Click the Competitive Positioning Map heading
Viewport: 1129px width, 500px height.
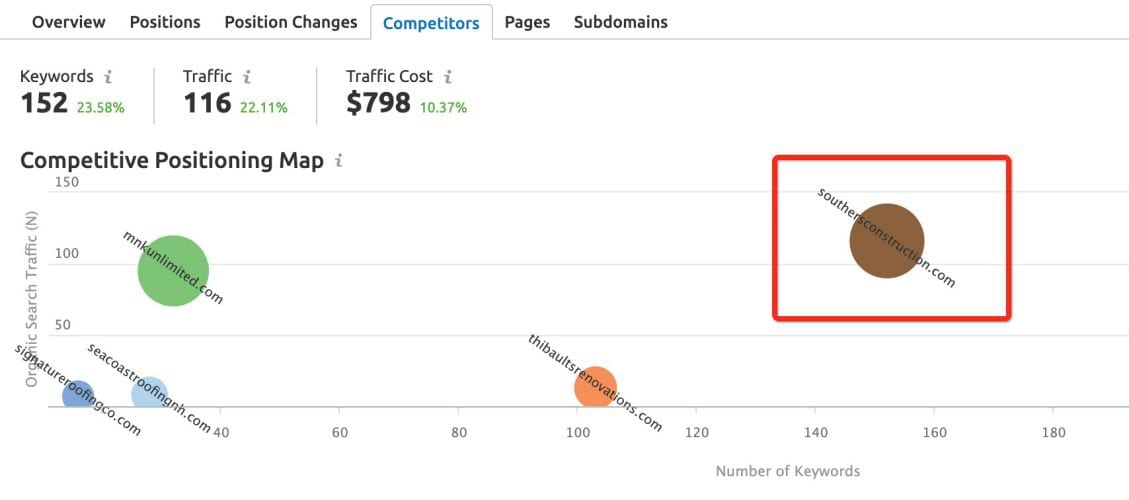172,161
